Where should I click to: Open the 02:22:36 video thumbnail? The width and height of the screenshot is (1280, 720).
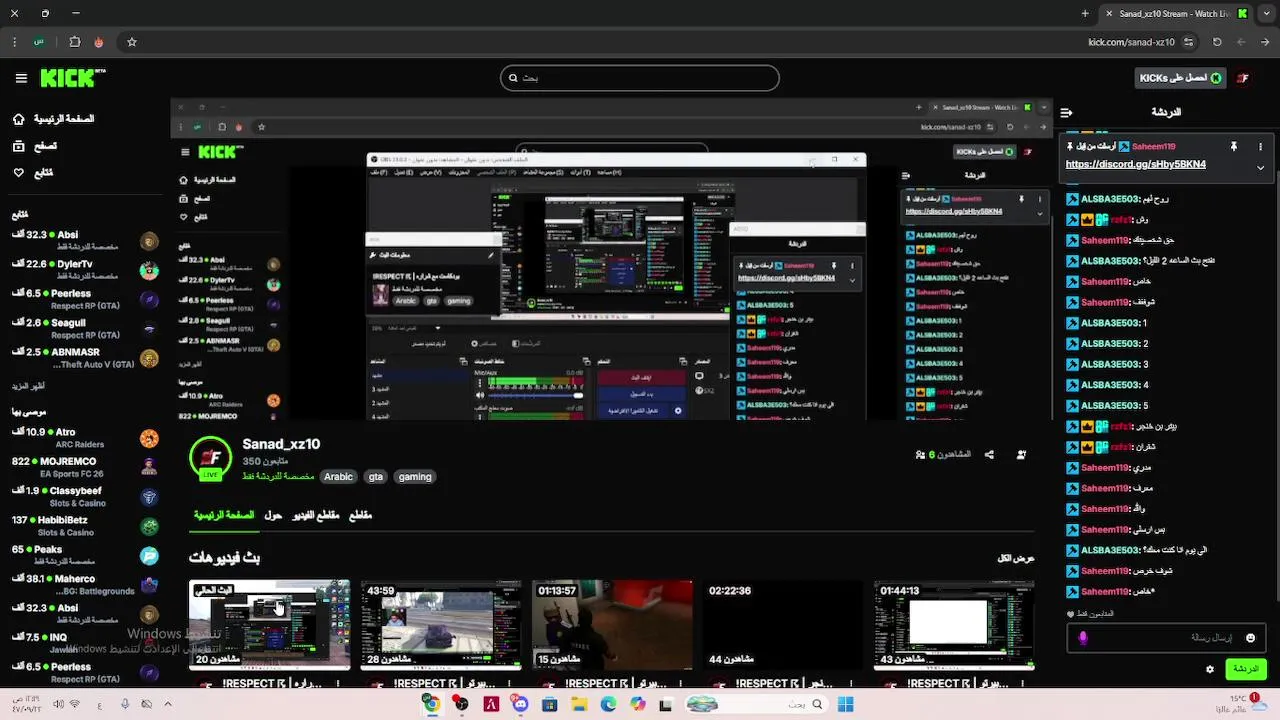(783, 625)
